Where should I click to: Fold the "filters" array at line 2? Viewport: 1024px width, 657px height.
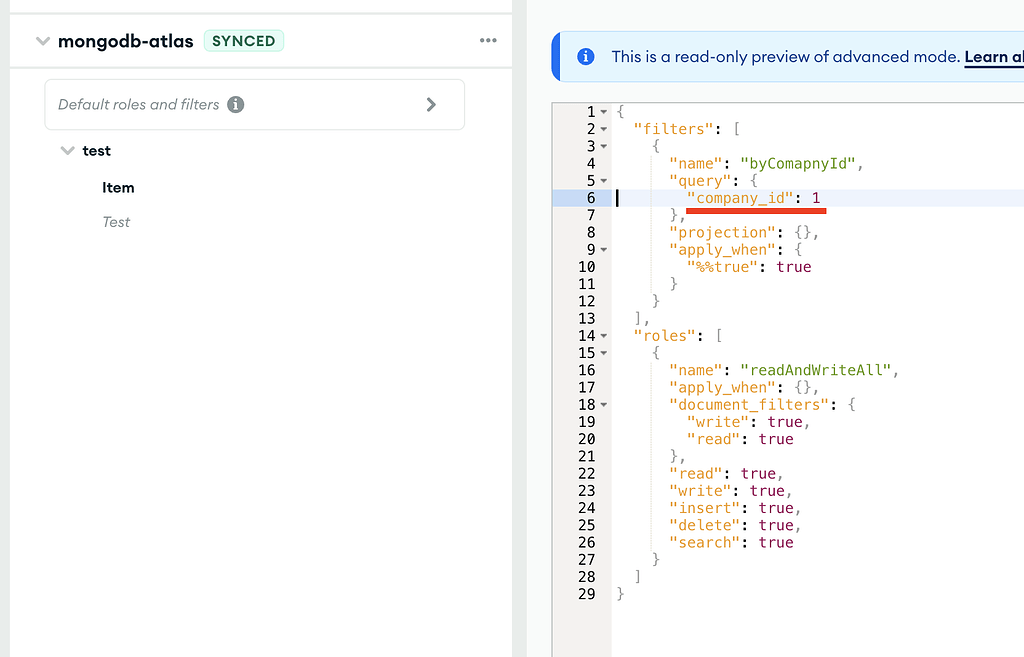603,130
